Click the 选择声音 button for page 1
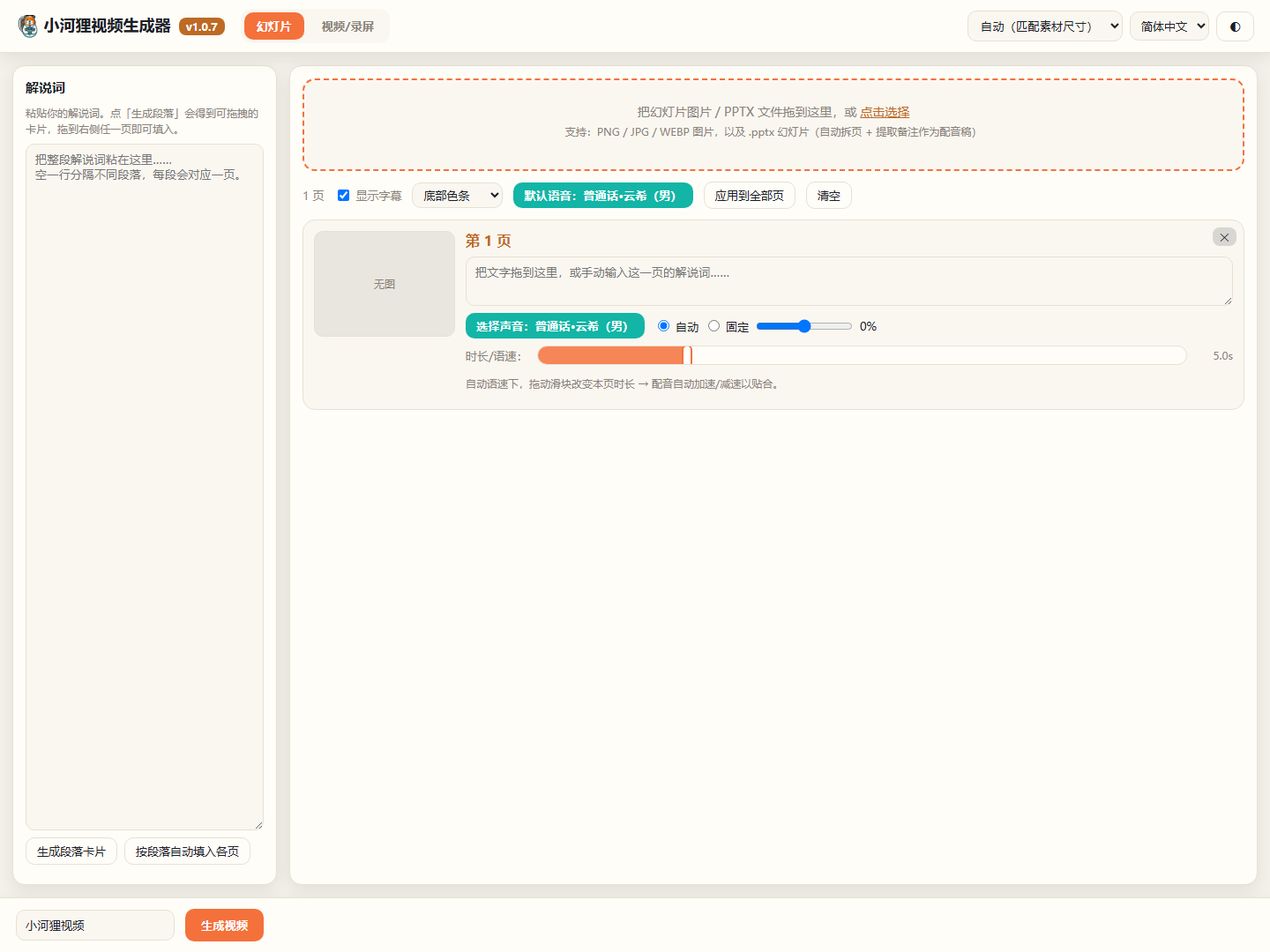1270x952 pixels. click(555, 326)
